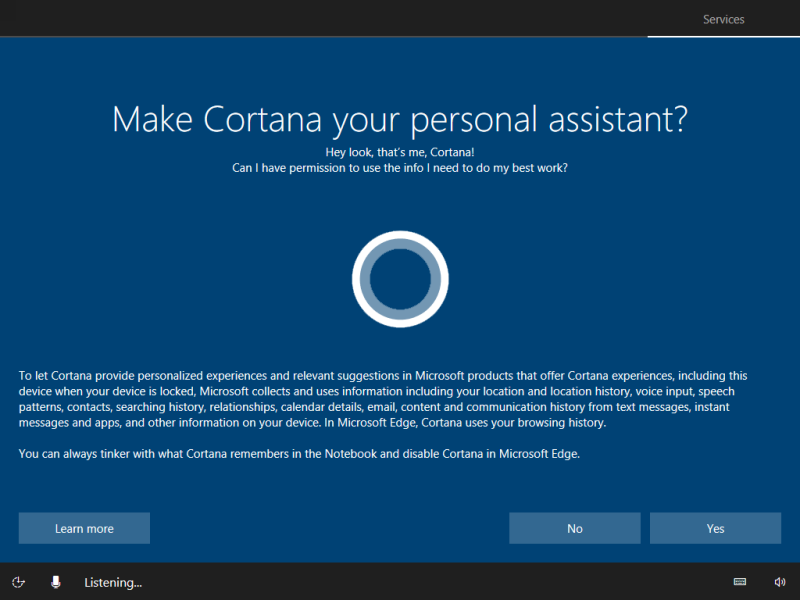Click the speaker audio icon bottom right
800x600 pixels.
(x=780, y=581)
